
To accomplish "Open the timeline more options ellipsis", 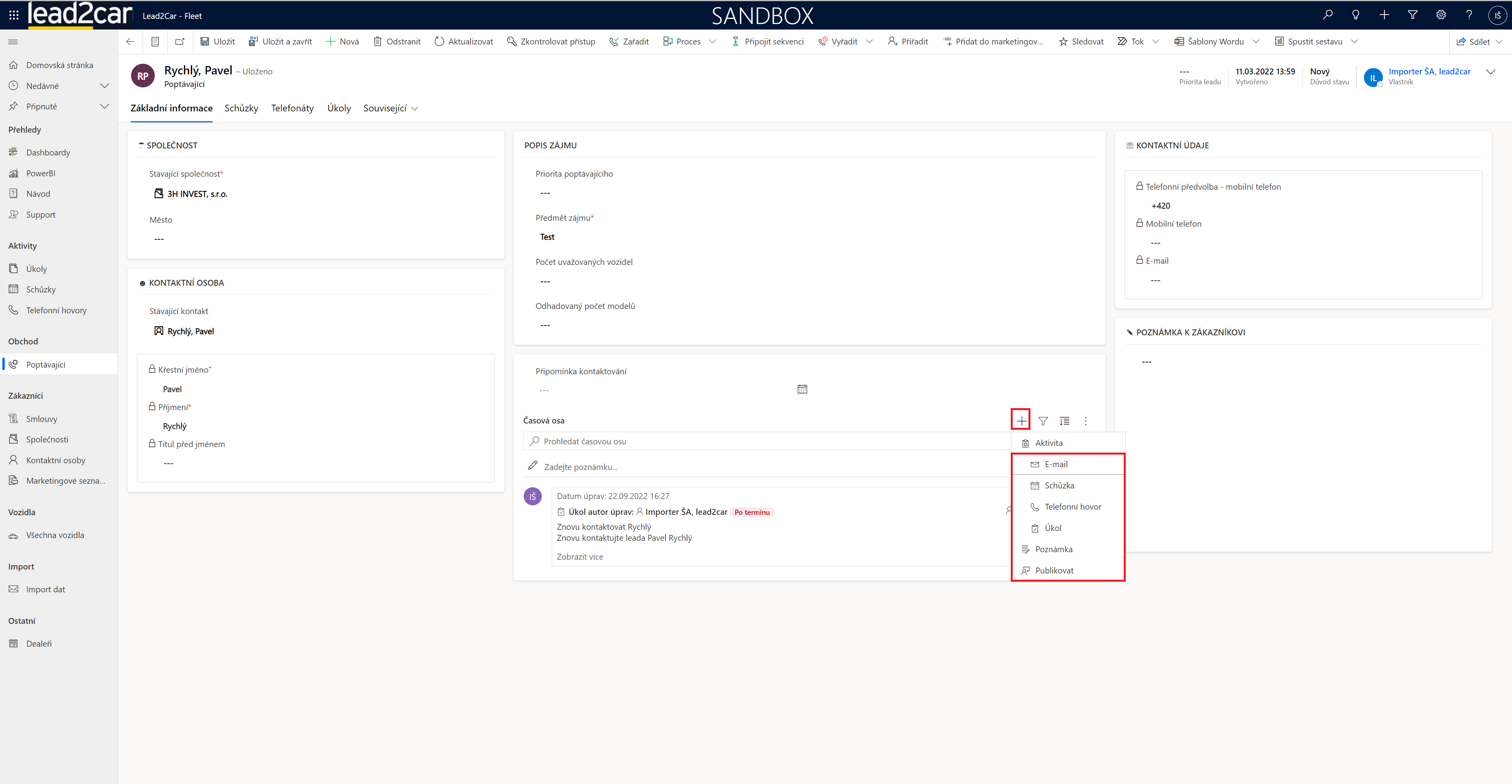I will point(1085,421).
